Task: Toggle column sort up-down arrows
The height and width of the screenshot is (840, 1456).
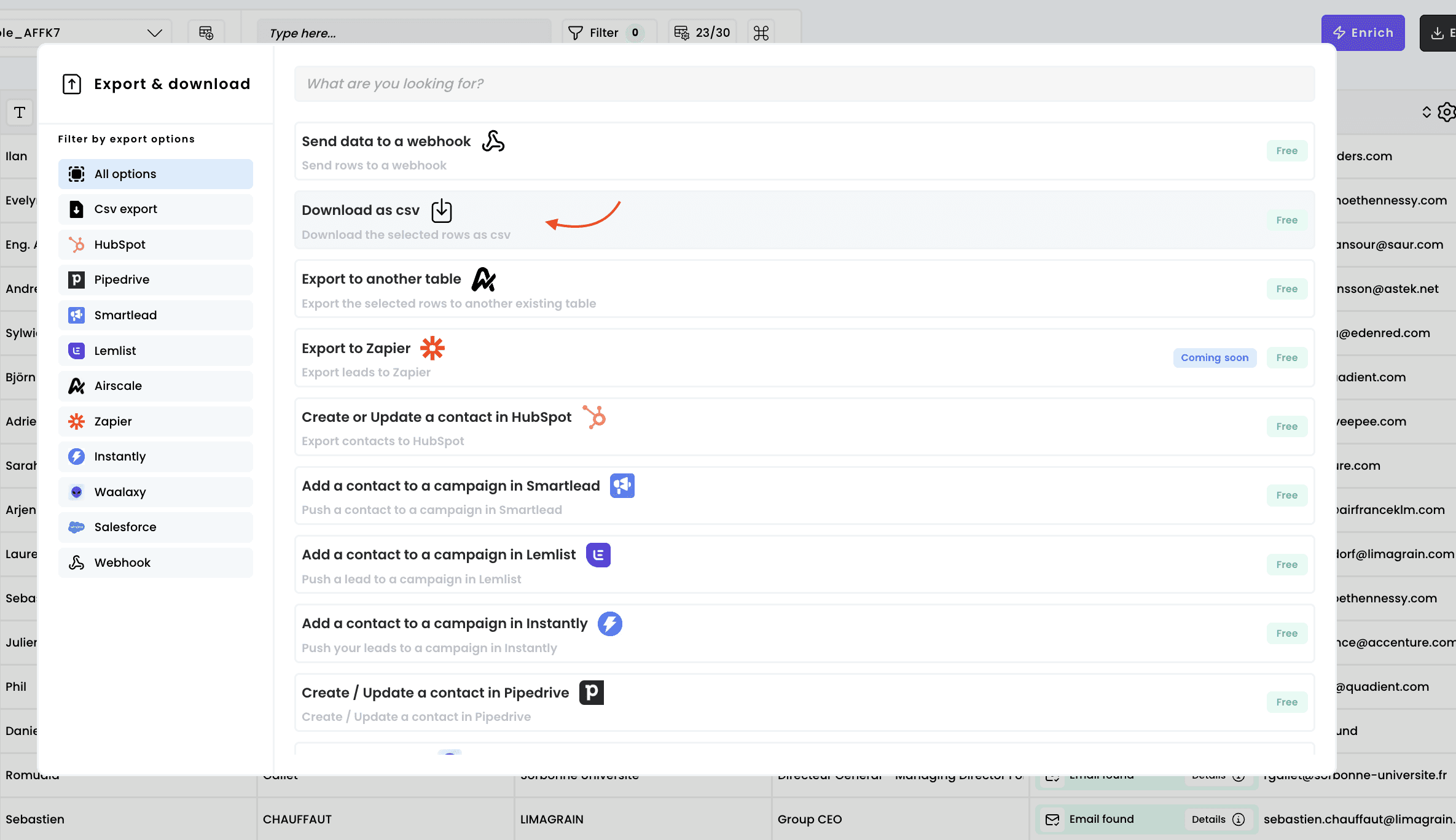Action: [x=1427, y=112]
